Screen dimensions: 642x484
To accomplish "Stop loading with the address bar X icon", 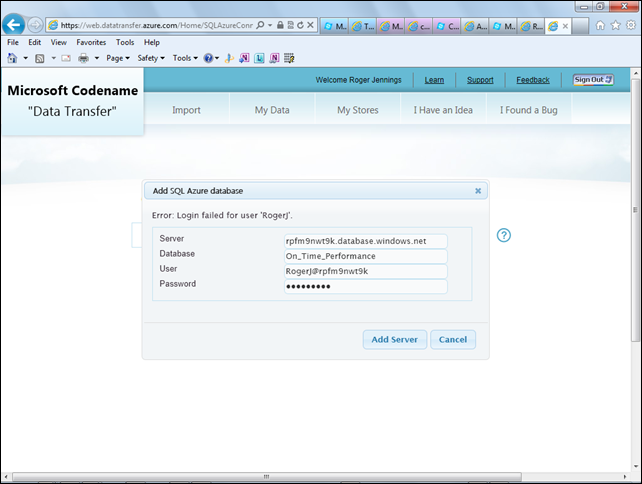I will pyautogui.click(x=310, y=25).
